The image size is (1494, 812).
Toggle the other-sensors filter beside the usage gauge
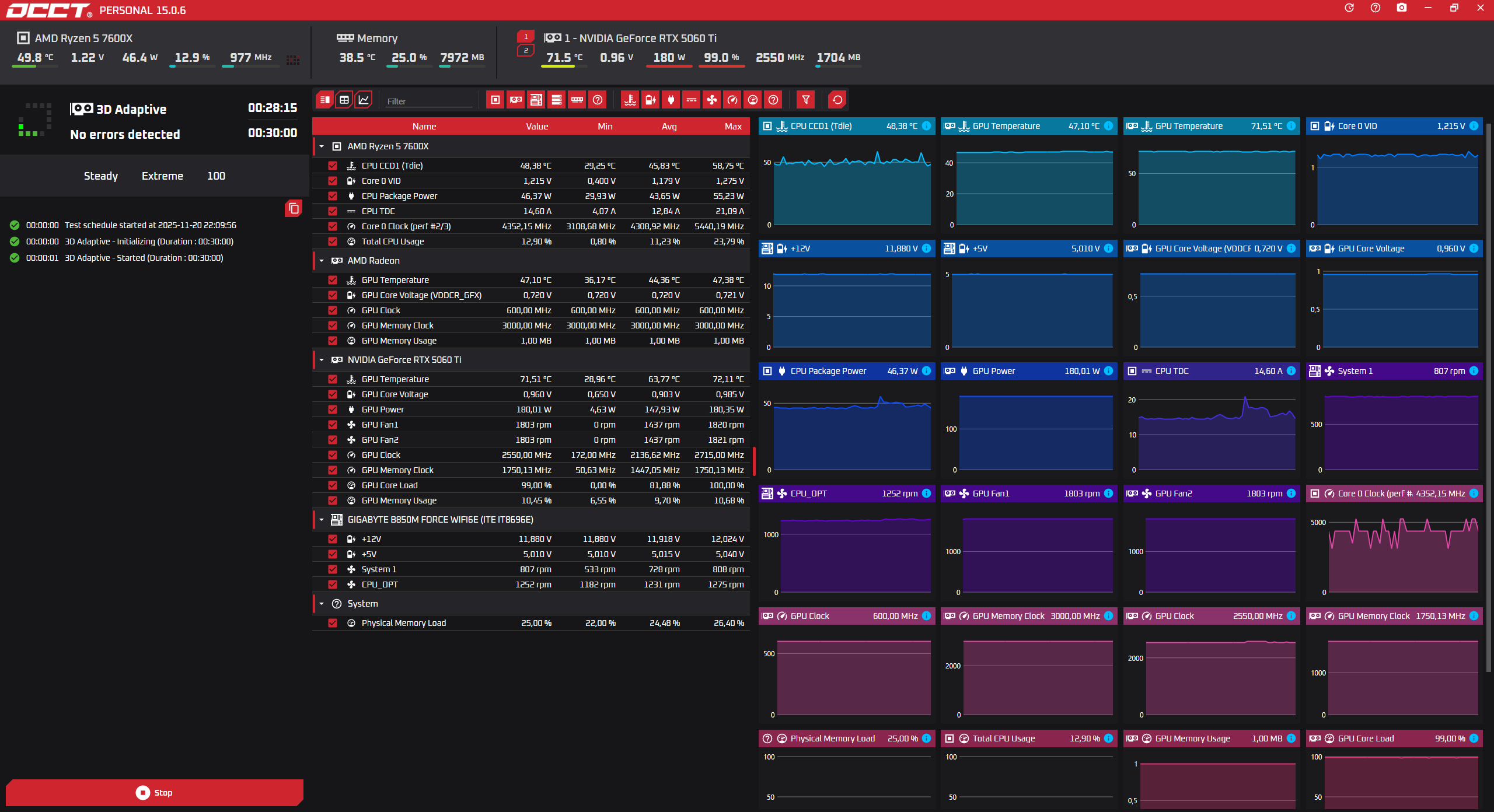[x=773, y=100]
